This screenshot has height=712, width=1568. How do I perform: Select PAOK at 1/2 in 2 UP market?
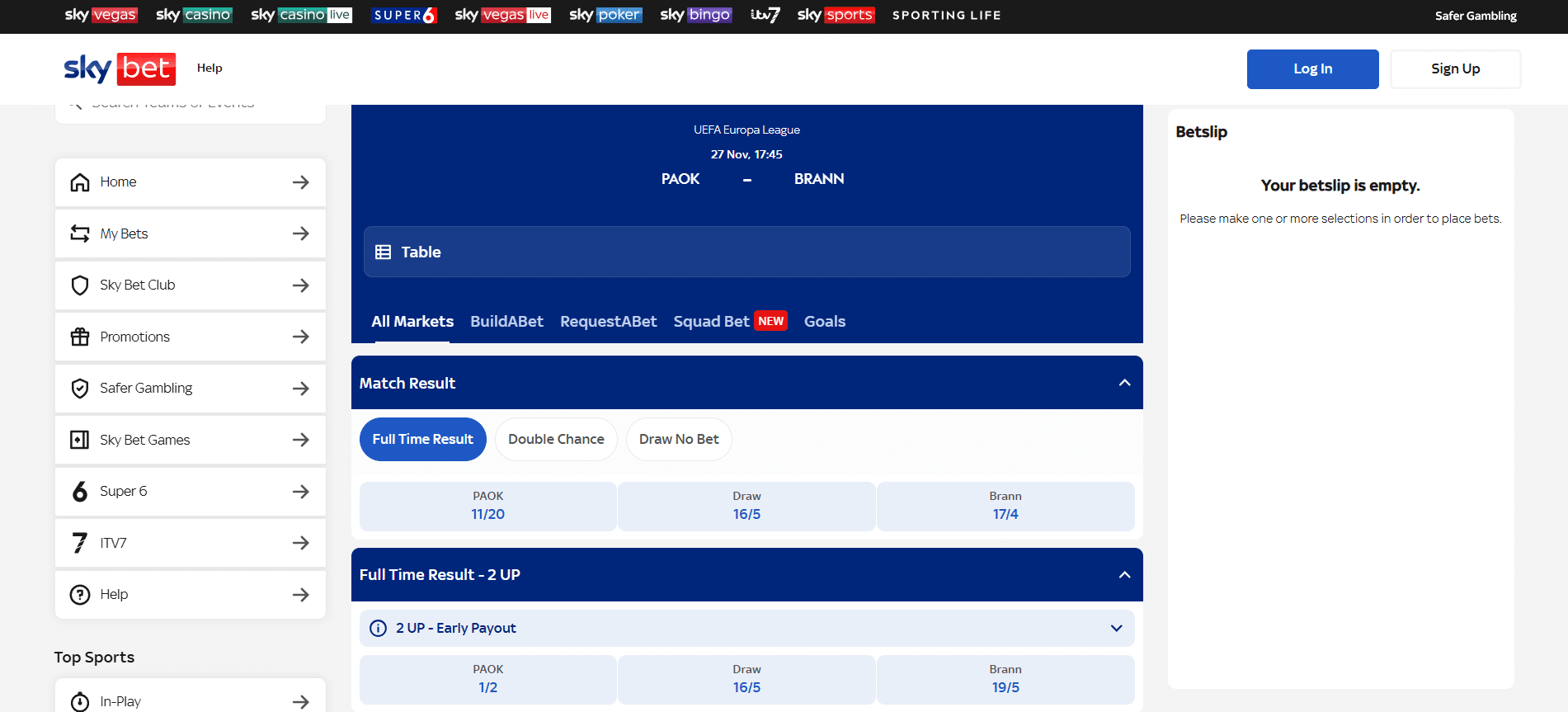click(488, 680)
